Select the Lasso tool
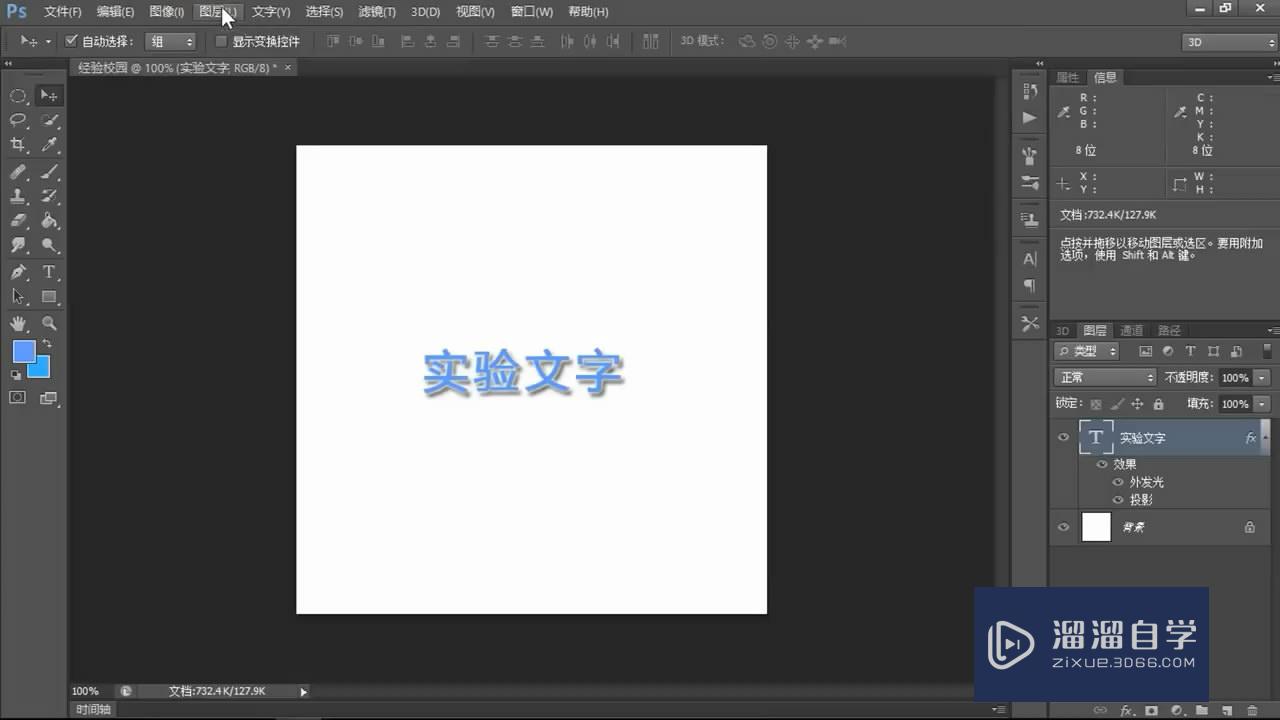Viewport: 1280px width, 720px height. coord(18,120)
